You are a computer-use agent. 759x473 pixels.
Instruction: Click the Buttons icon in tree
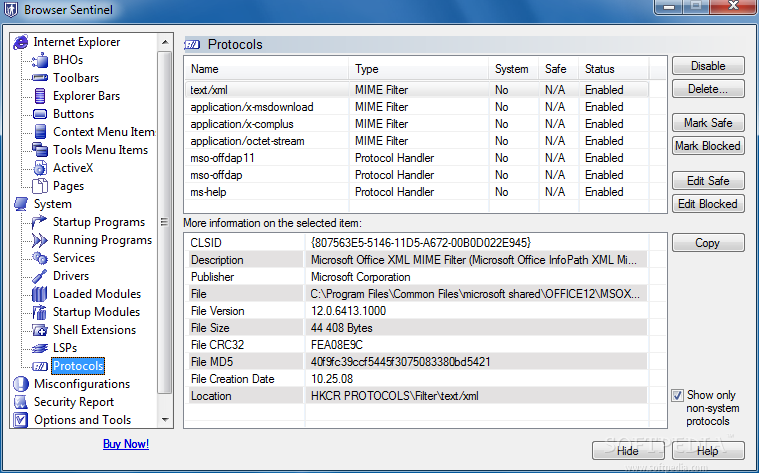coord(40,114)
